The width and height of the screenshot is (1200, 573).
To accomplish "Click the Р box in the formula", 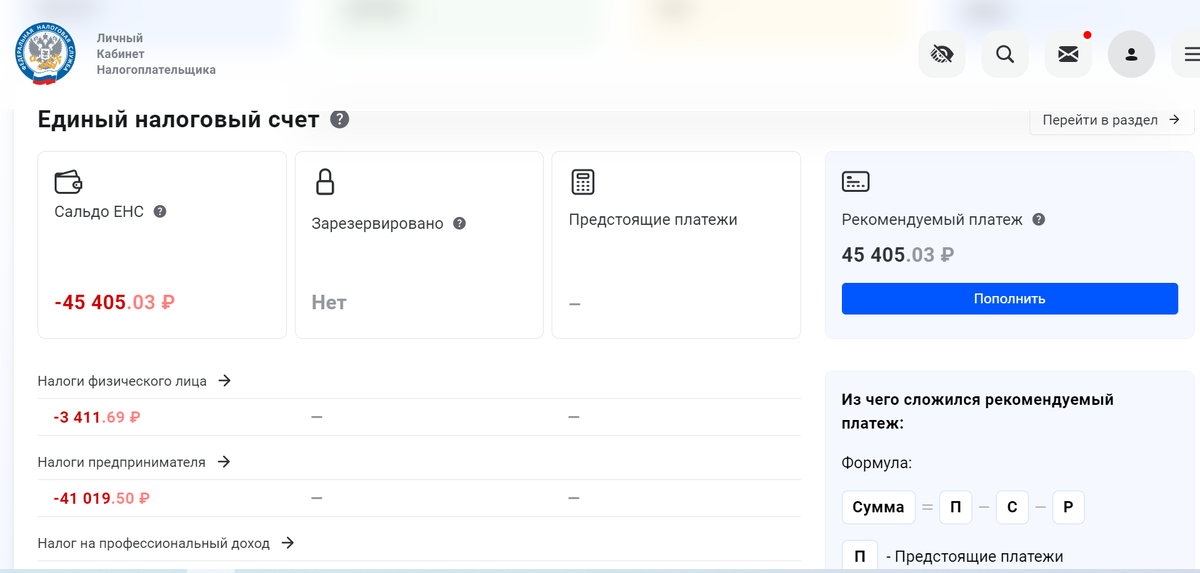I will tap(1068, 507).
